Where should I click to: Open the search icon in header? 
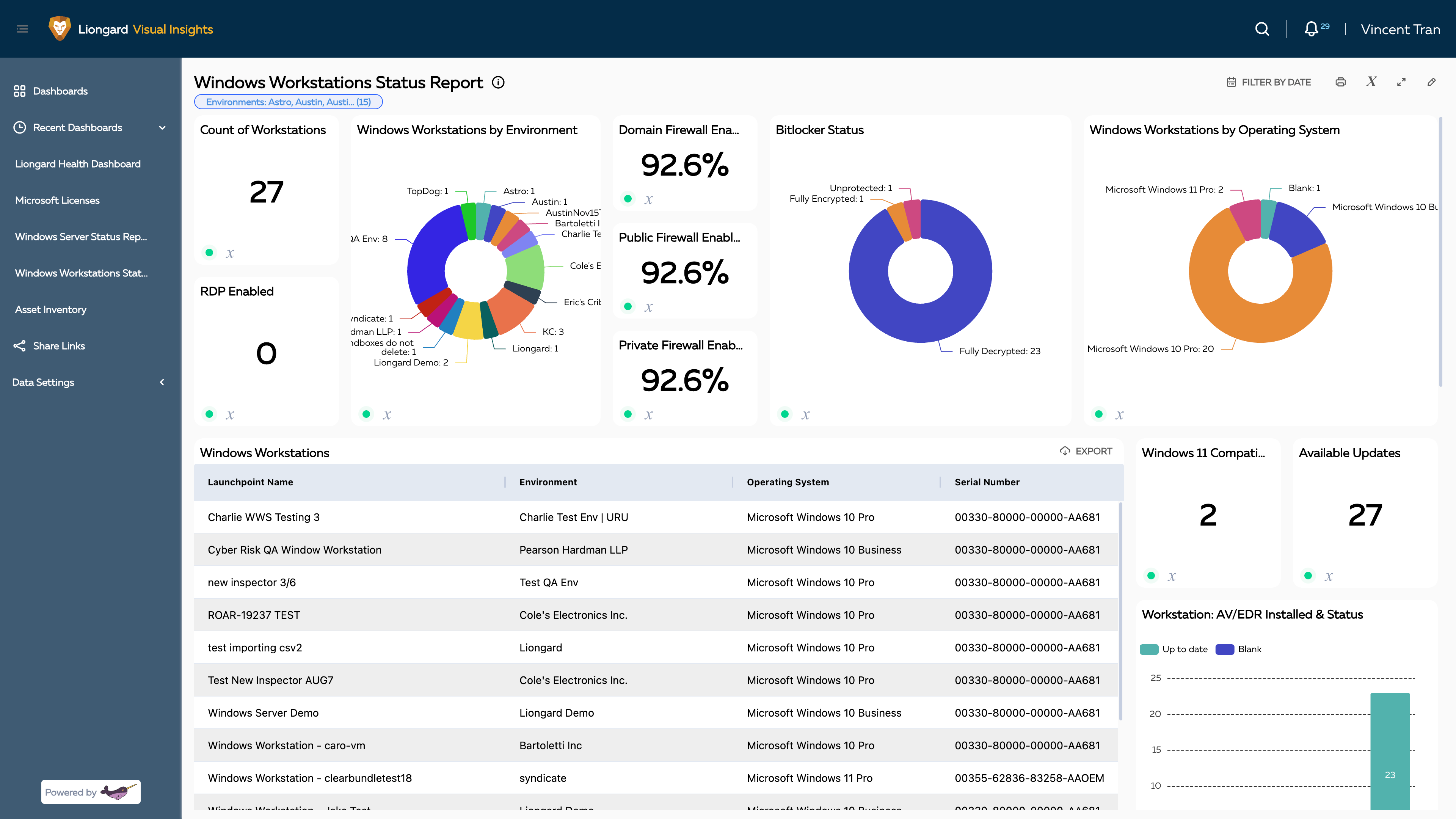click(1261, 29)
